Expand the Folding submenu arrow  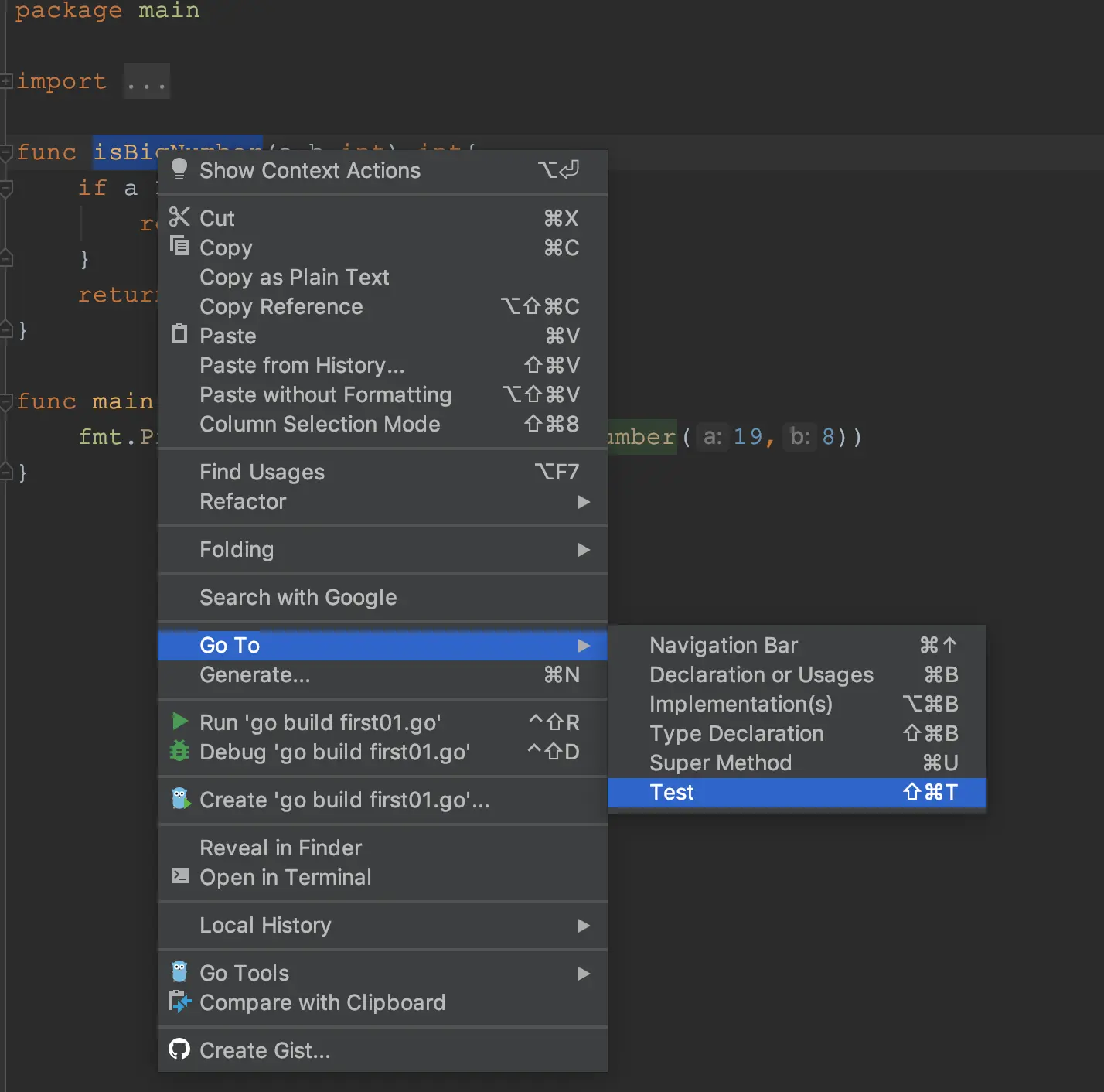pos(584,550)
